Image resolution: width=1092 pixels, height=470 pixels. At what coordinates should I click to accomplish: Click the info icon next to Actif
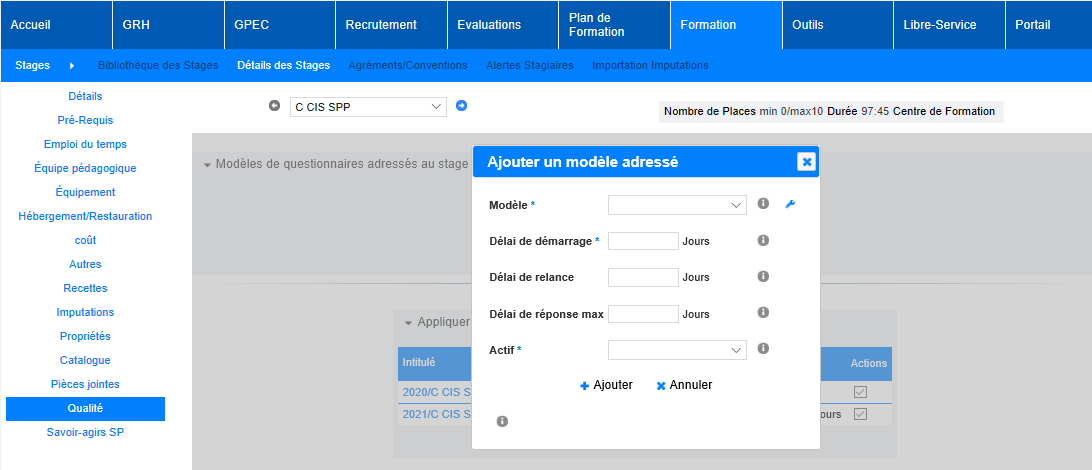[763, 348]
